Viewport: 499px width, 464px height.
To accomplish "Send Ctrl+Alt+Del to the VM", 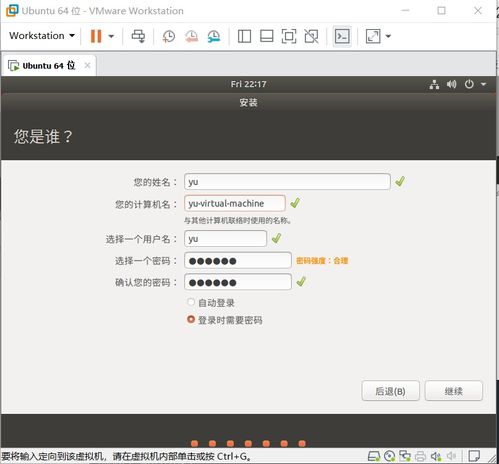I will [x=138, y=36].
